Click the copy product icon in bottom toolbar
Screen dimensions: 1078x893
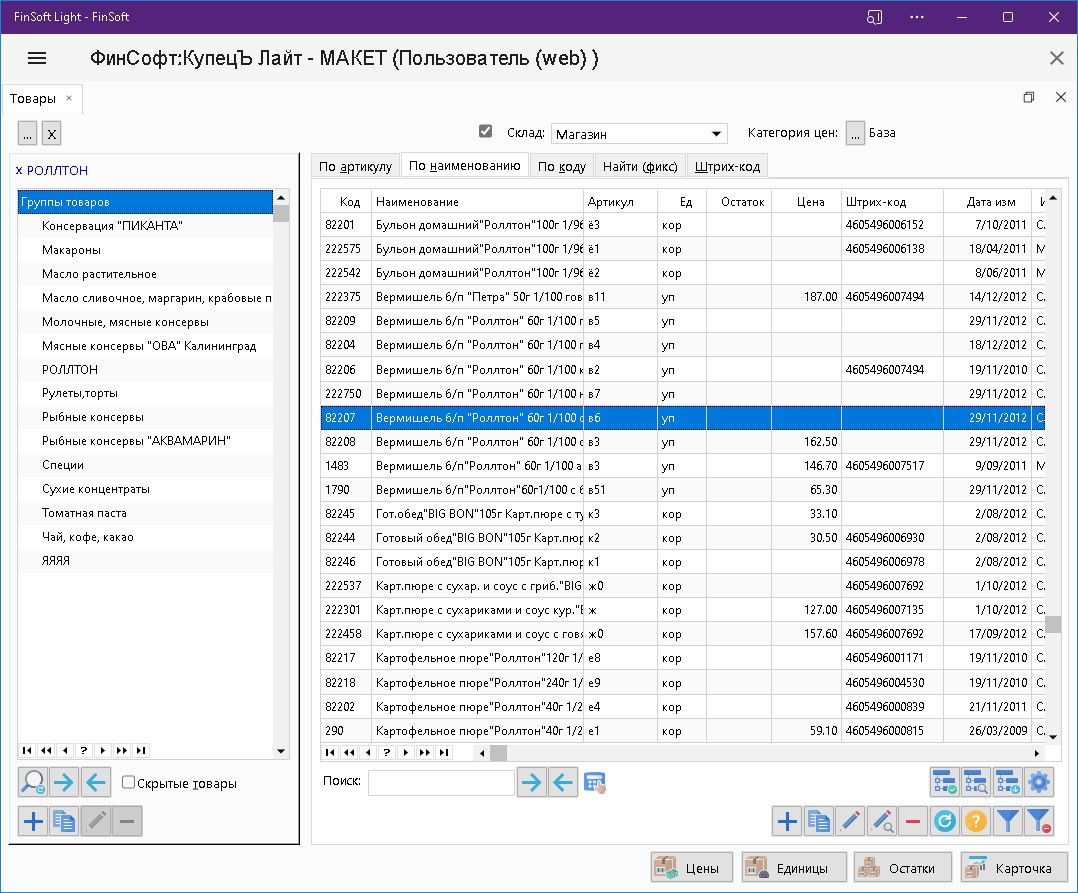(x=819, y=822)
